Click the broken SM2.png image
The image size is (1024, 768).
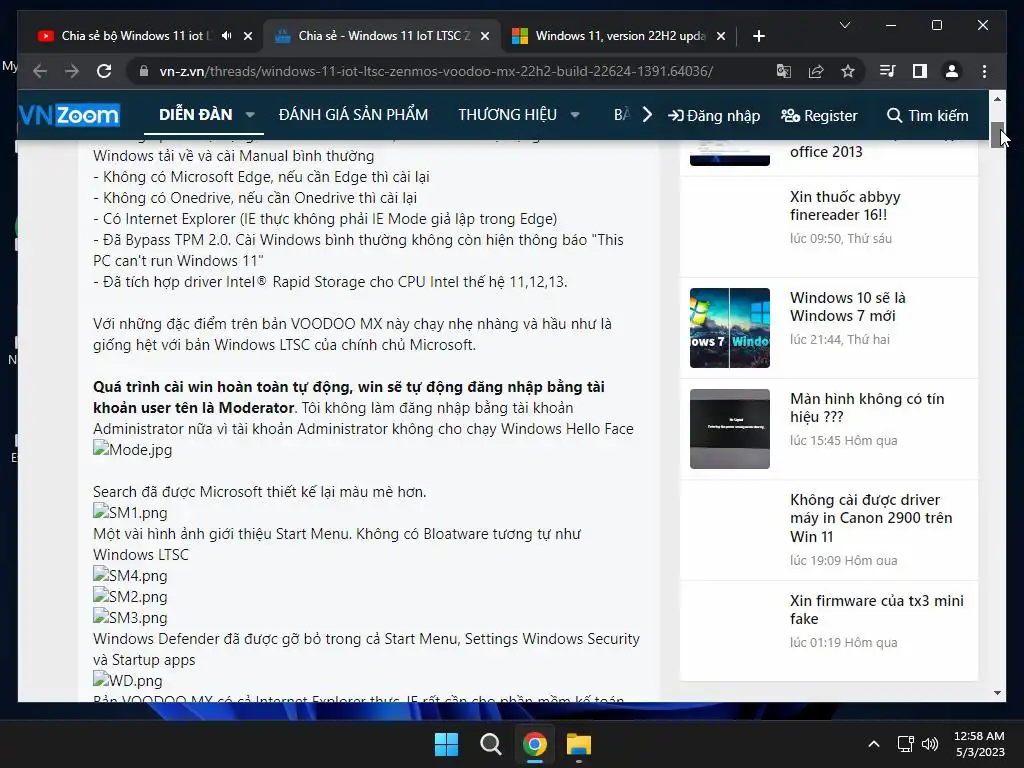(x=130, y=596)
